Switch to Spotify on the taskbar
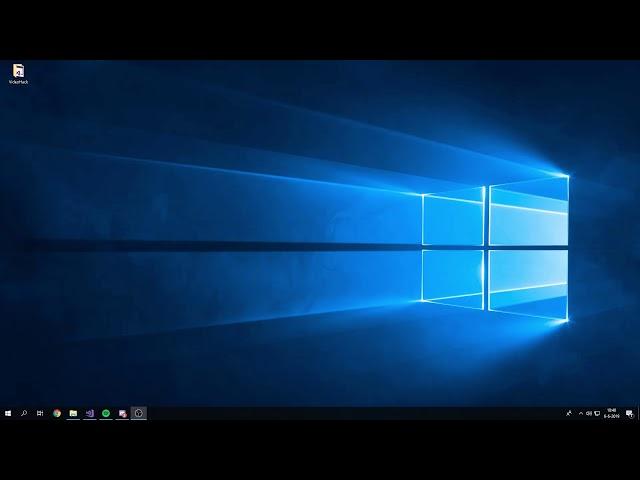This screenshot has width=640, height=480. click(106, 413)
